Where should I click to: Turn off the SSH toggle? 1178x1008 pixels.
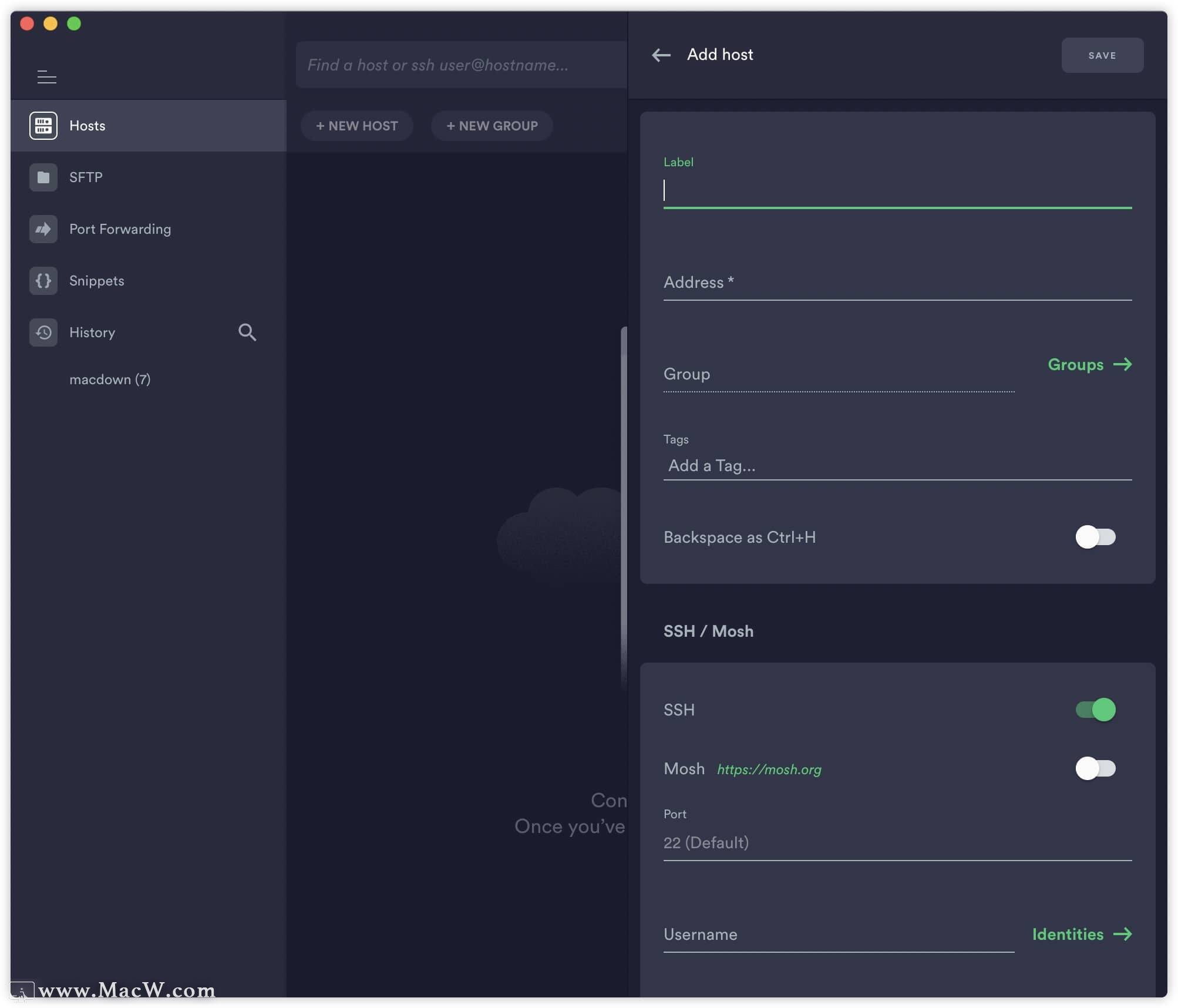[x=1095, y=710]
